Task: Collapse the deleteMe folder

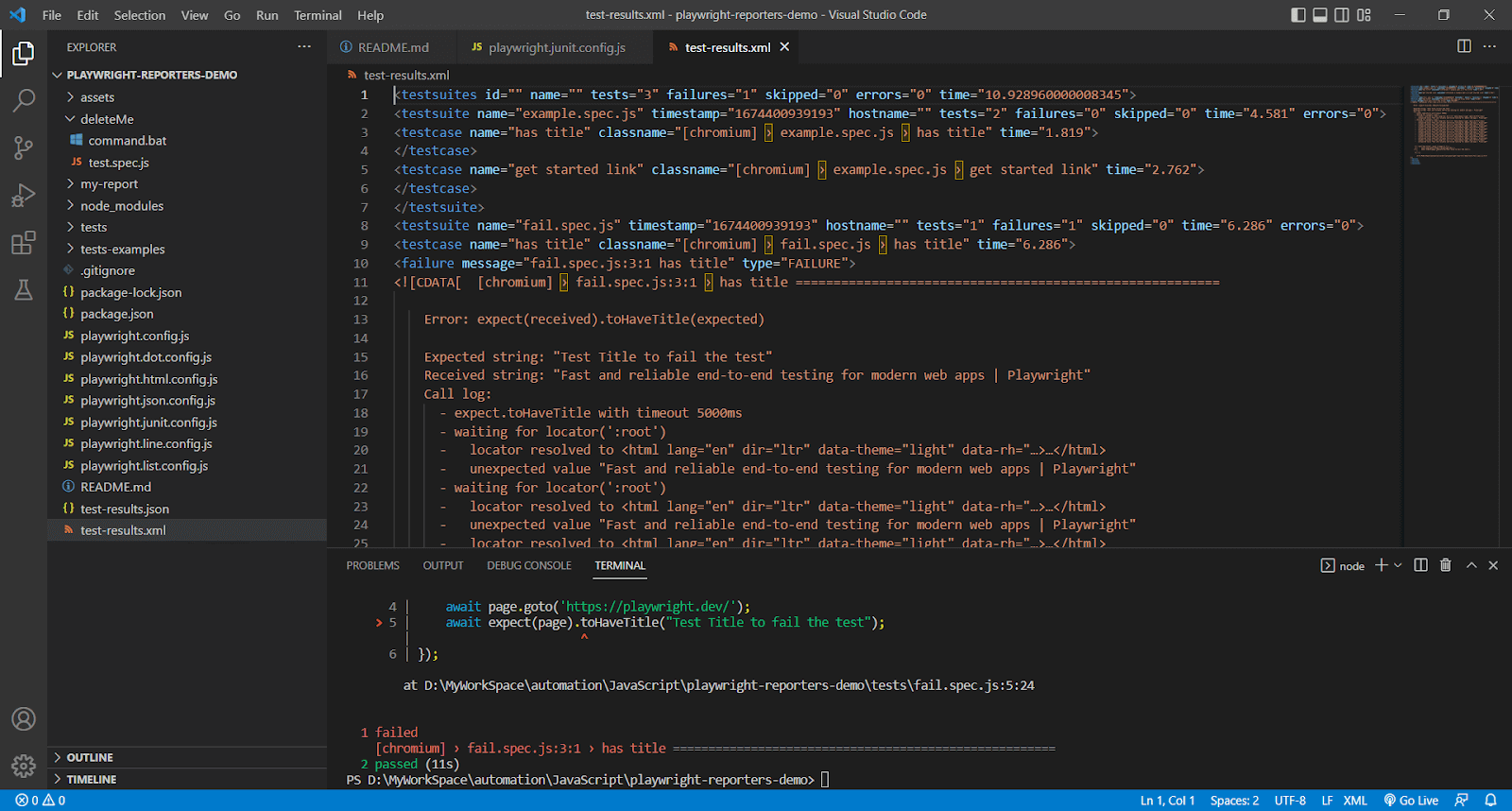Action: point(187,119)
